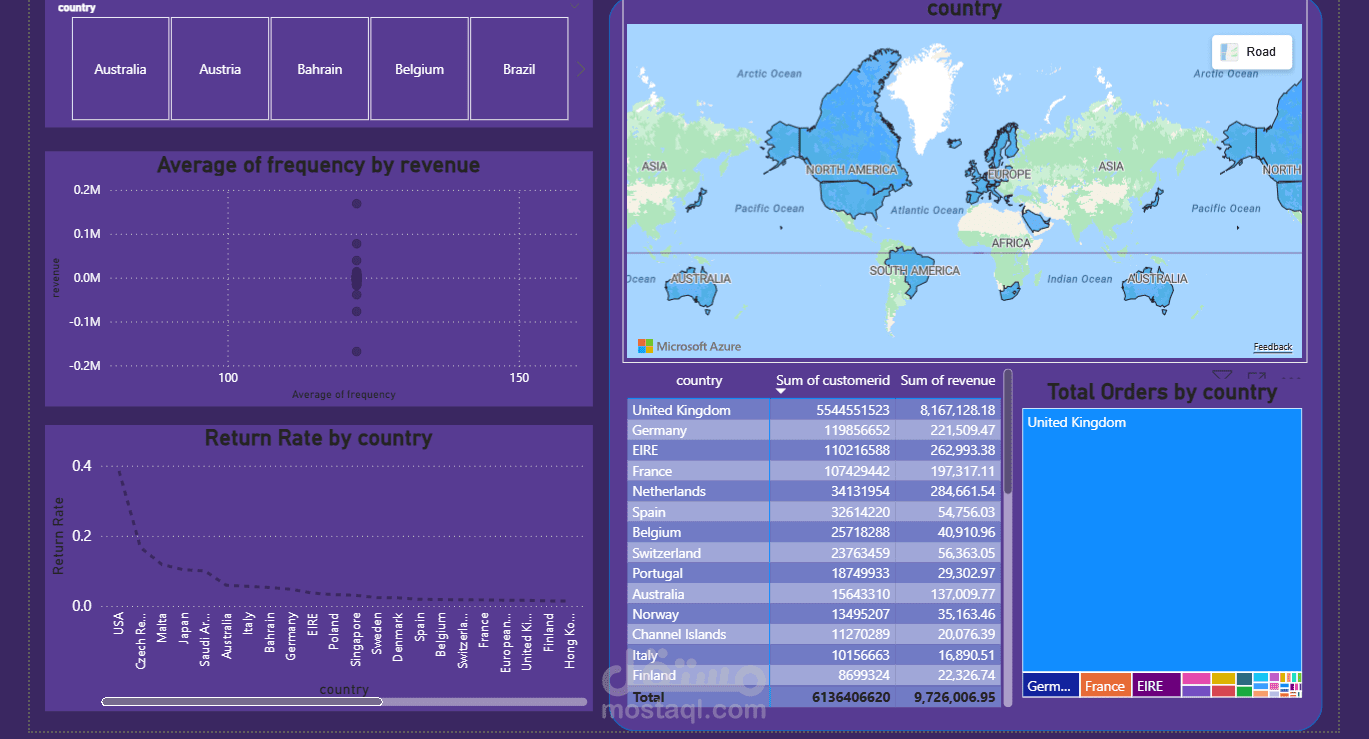
Task: Click Netherlands cell in country table
Action: point(698,491)
